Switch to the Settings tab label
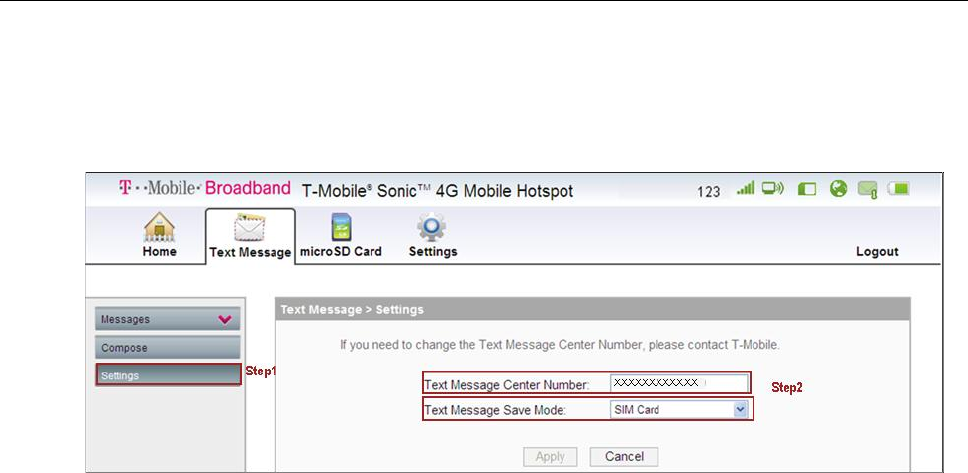The image size is (968, 473). pyautogui.click(x=433, y=252)
